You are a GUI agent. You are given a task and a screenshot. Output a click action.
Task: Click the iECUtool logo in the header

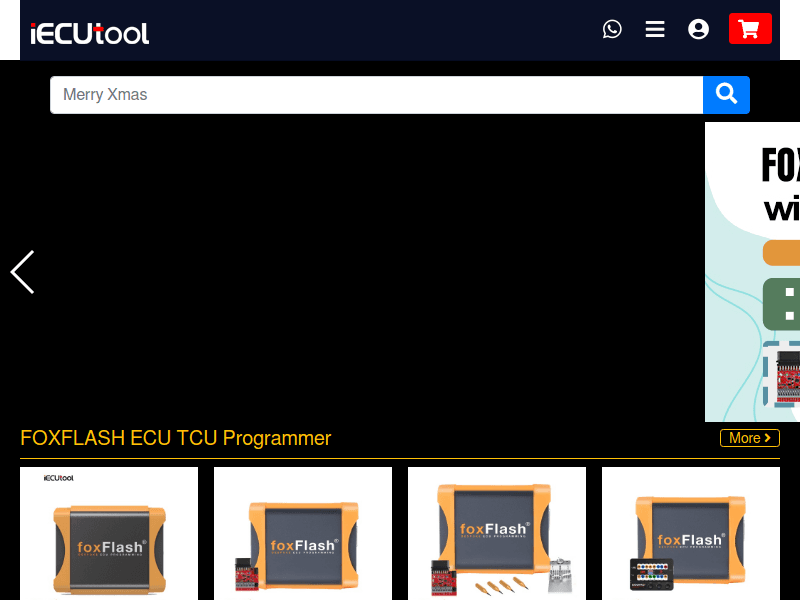click(90, 31)
